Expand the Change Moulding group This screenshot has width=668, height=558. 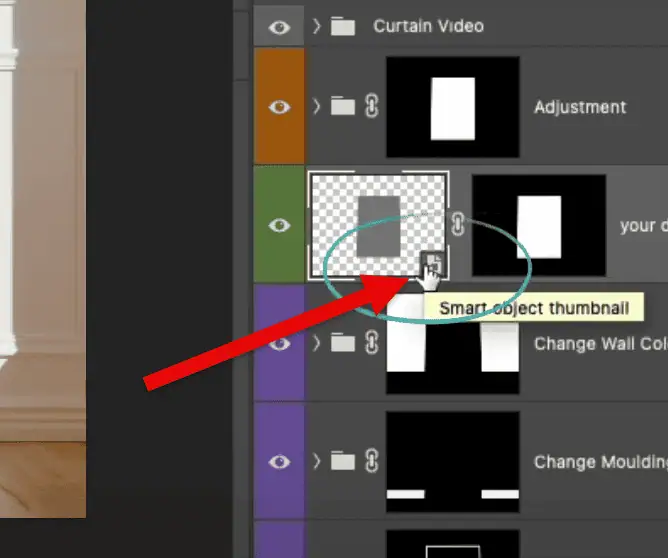[x=316, y=461]
